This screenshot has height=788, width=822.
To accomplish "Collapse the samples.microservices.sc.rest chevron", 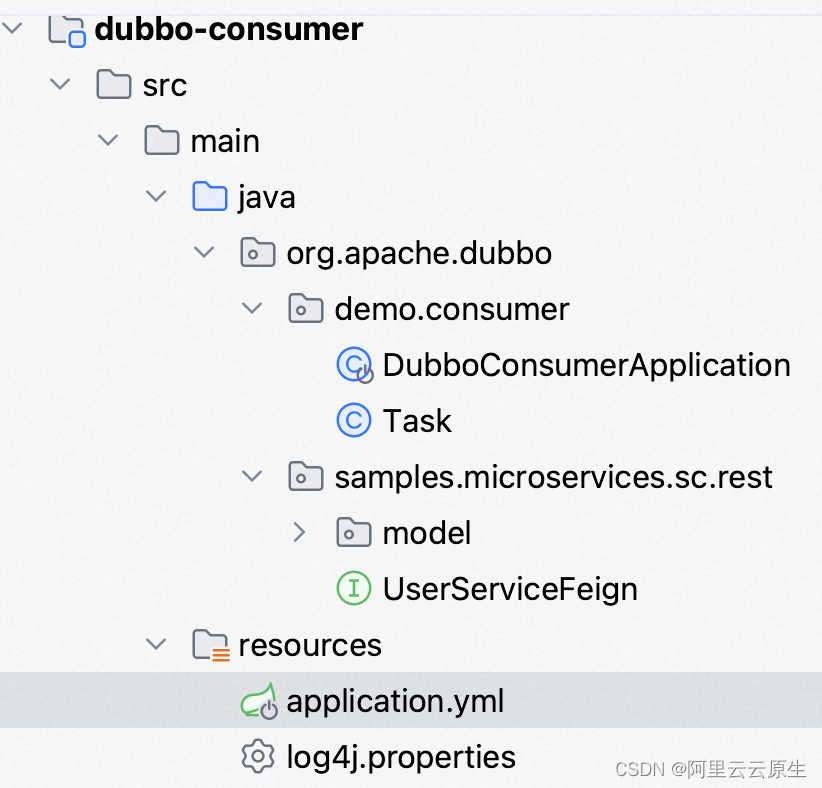I will (252, 476).
